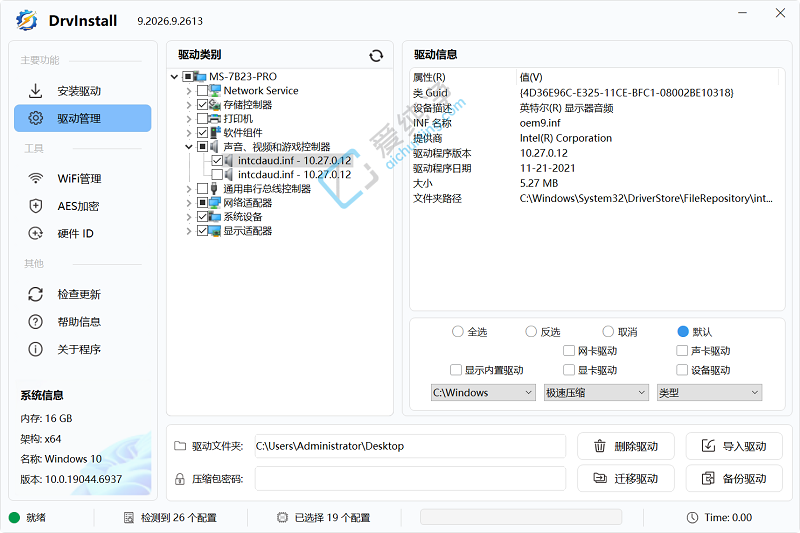The height and width of the screenshot is (533, 800).
Task: Click the computer icon of MS-7B23-PRO
Action: (199, 77)
